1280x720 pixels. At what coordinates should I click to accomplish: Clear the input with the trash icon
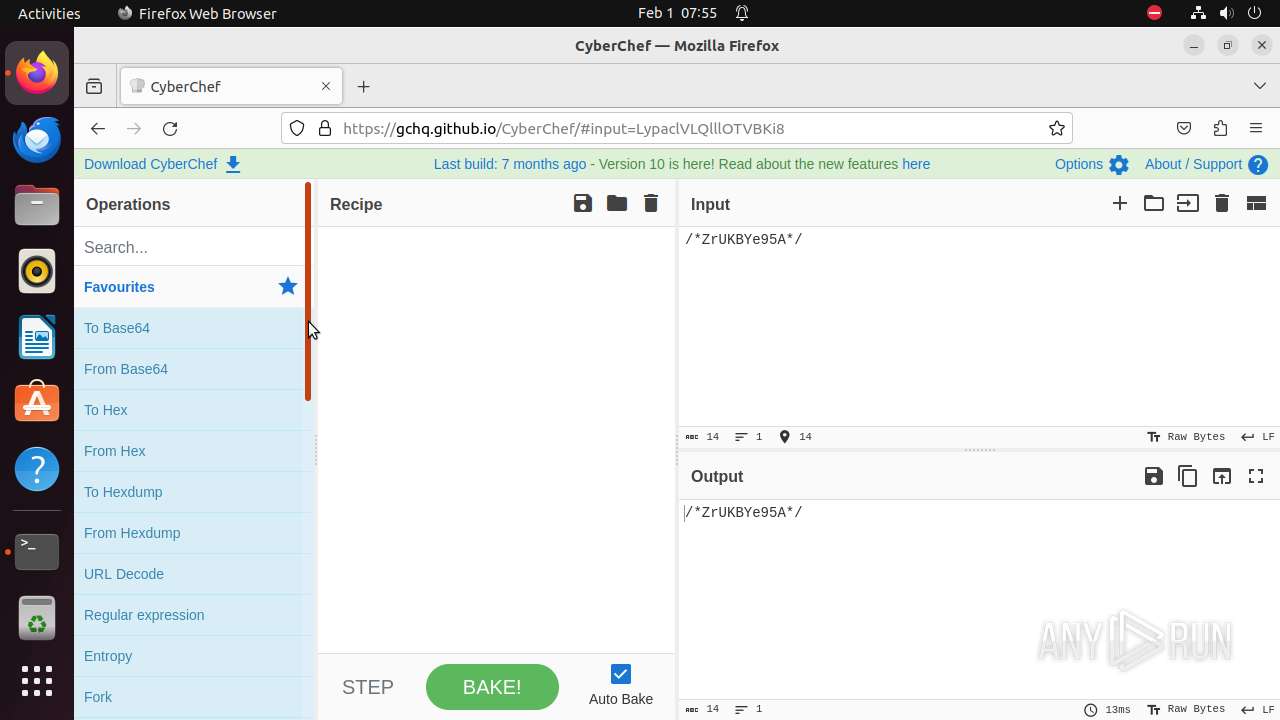(1222, 204)
